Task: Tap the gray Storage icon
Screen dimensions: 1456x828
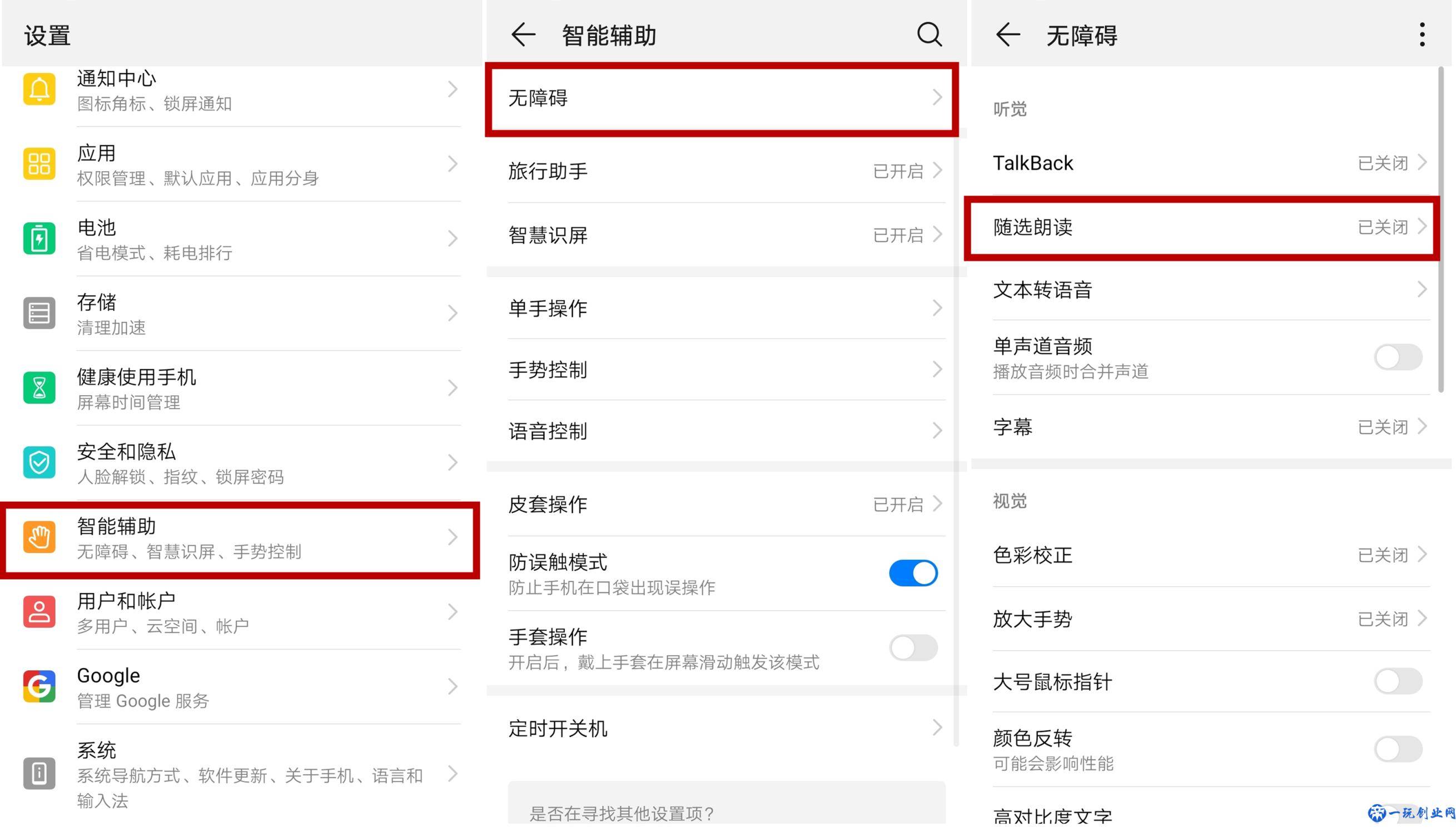Action: click(x=39, y=313)
